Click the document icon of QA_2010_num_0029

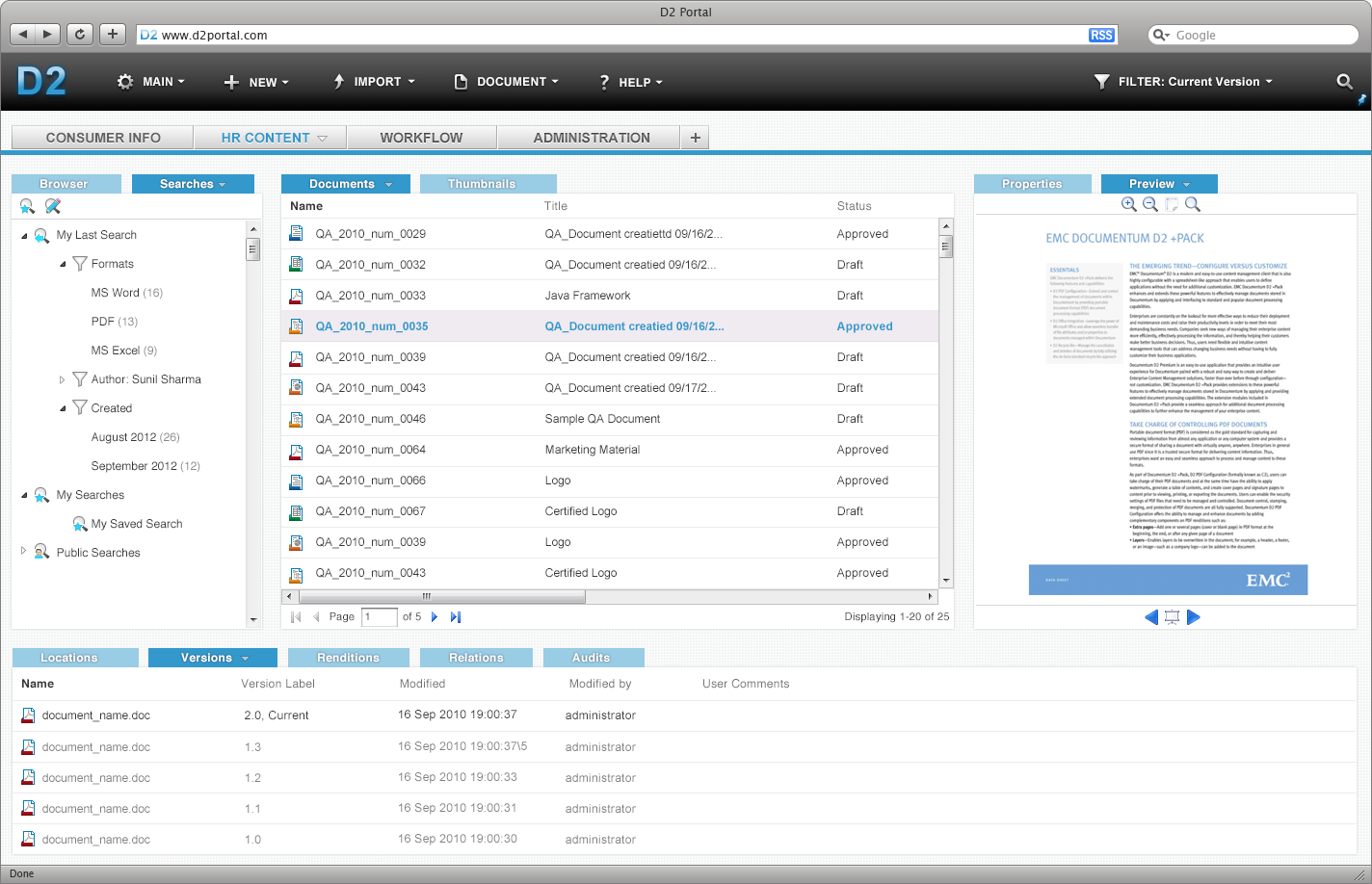tap(297, 234)
